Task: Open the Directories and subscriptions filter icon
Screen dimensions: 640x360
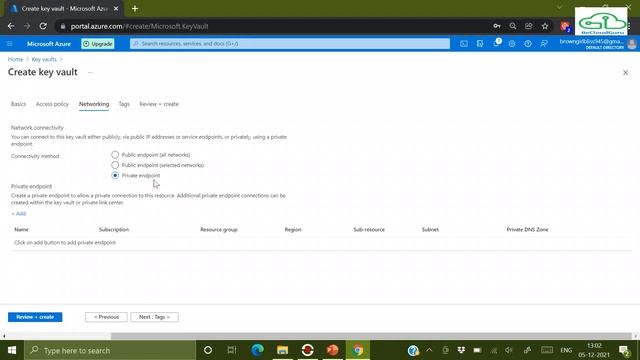Action: coord(480,44)
